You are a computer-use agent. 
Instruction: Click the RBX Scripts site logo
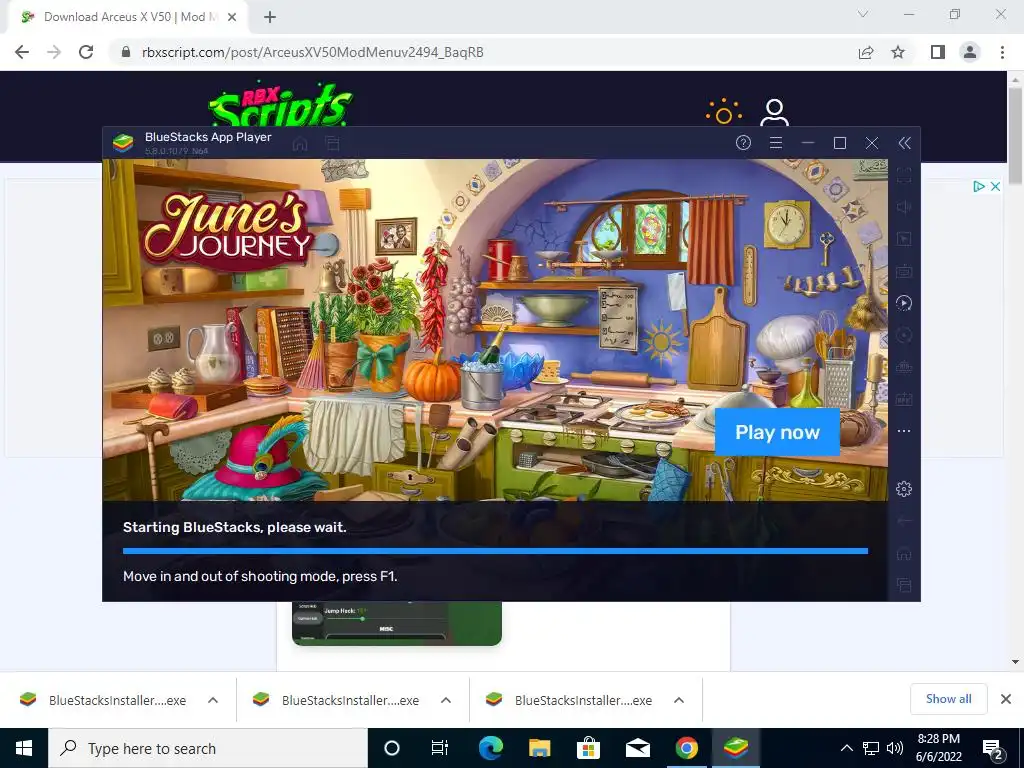pyautogui.click(x=280, y=104)
